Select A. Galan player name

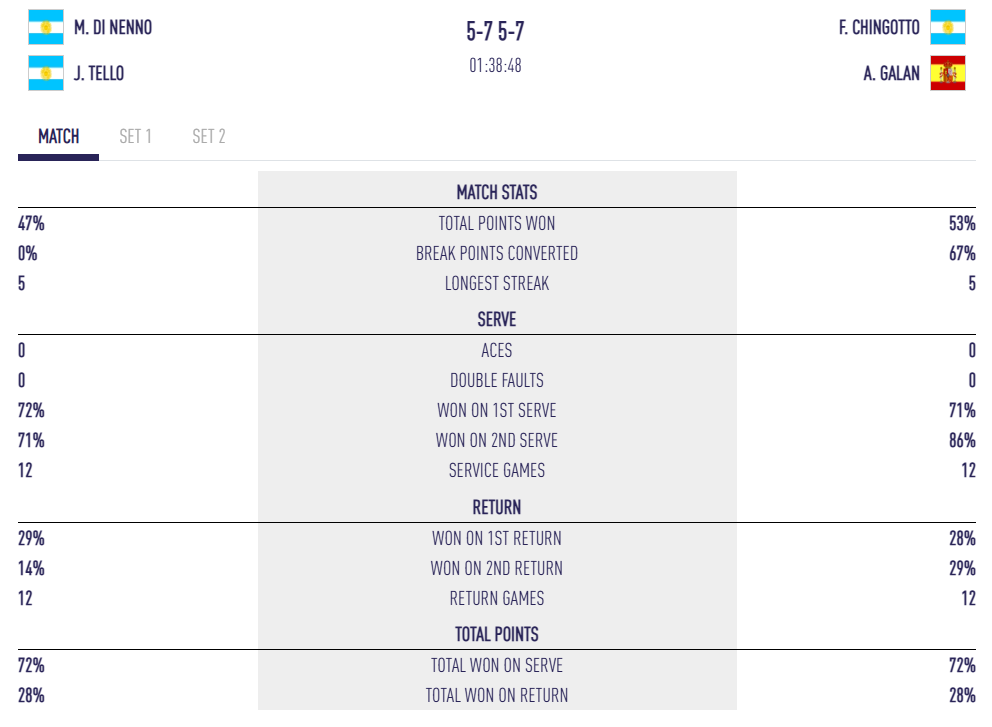892,73
